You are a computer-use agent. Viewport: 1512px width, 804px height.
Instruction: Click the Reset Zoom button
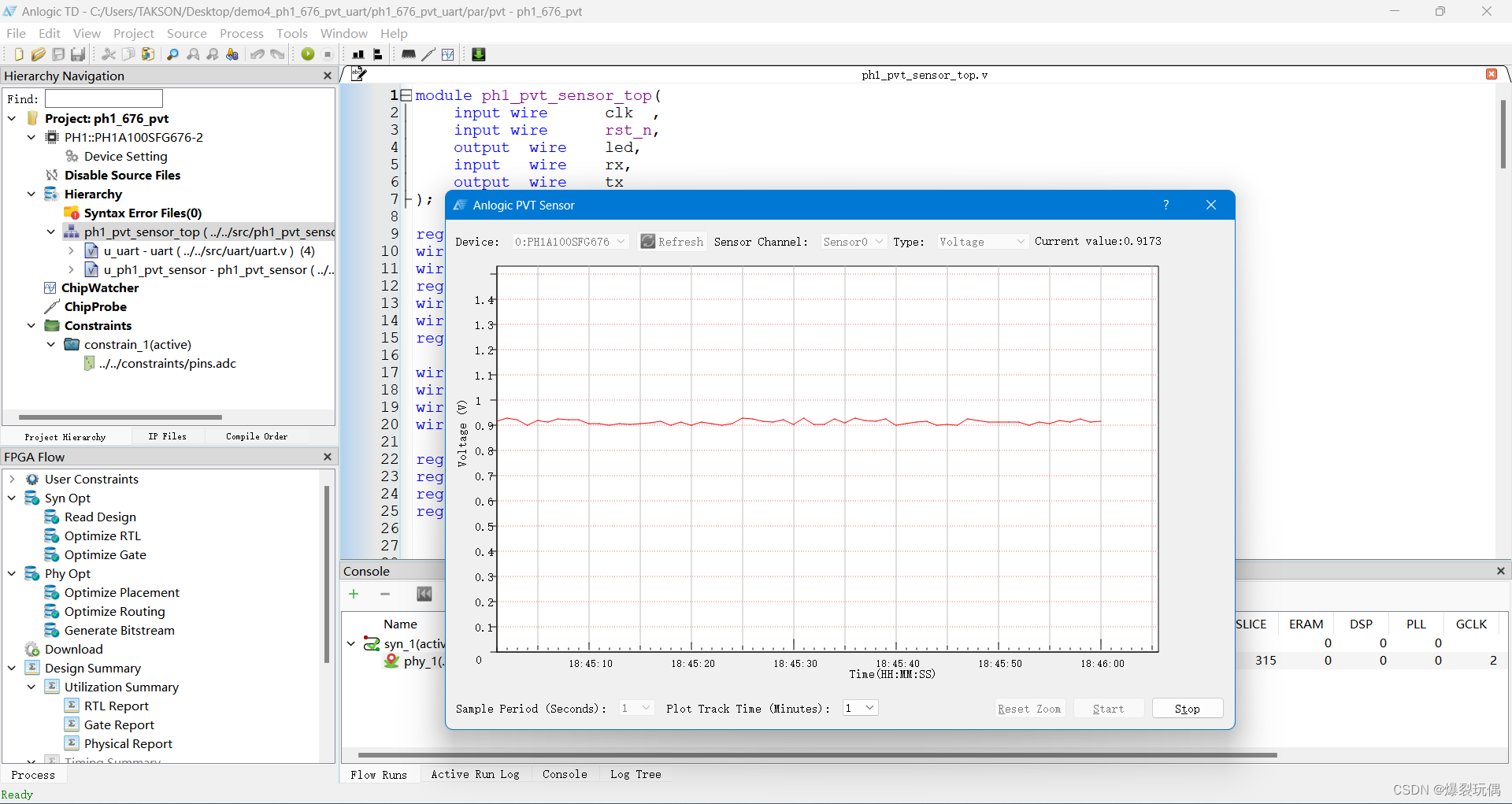tap(1029, 709)
